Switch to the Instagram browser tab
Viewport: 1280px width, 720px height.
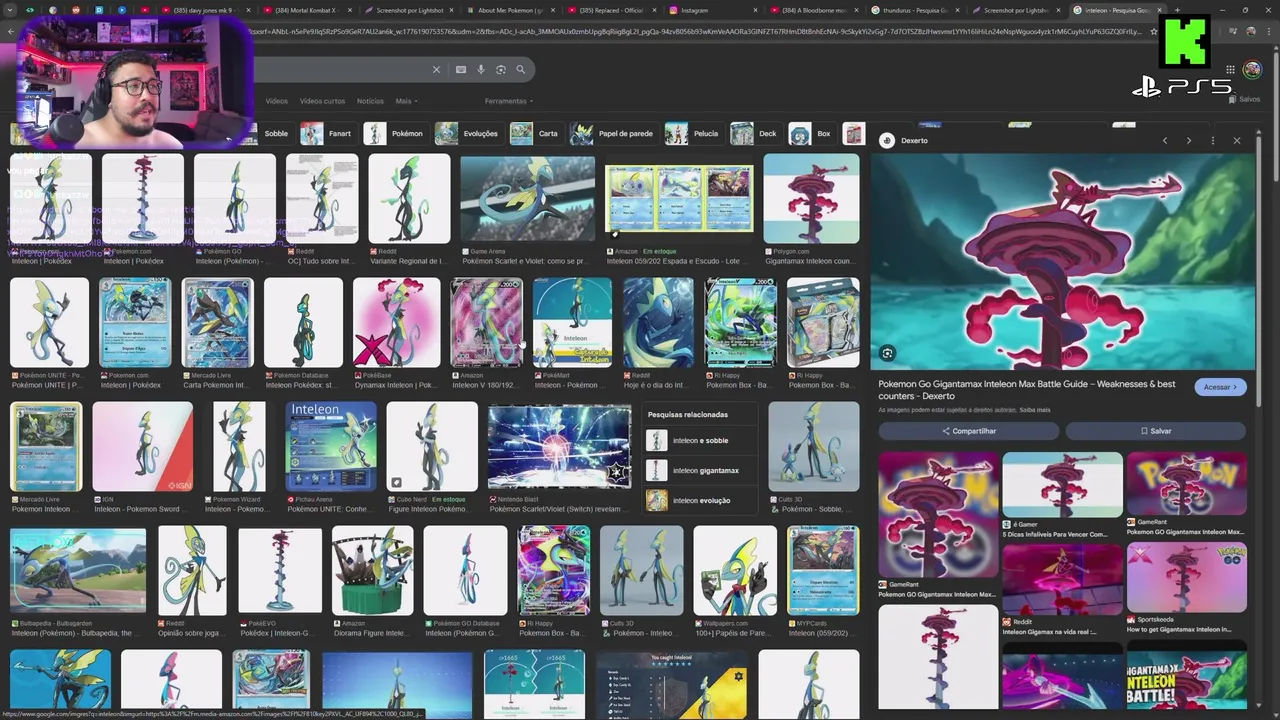(x=705, y=10)
